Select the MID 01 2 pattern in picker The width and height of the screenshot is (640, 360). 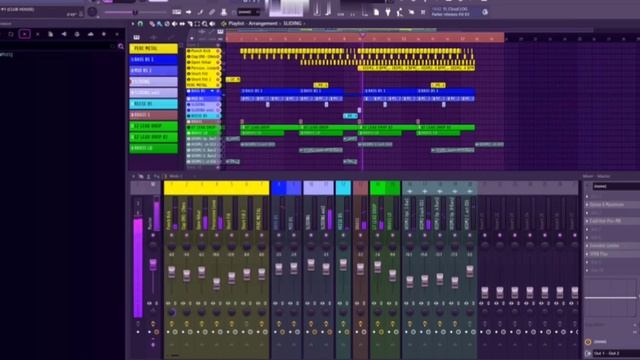(x=153, y=71)
